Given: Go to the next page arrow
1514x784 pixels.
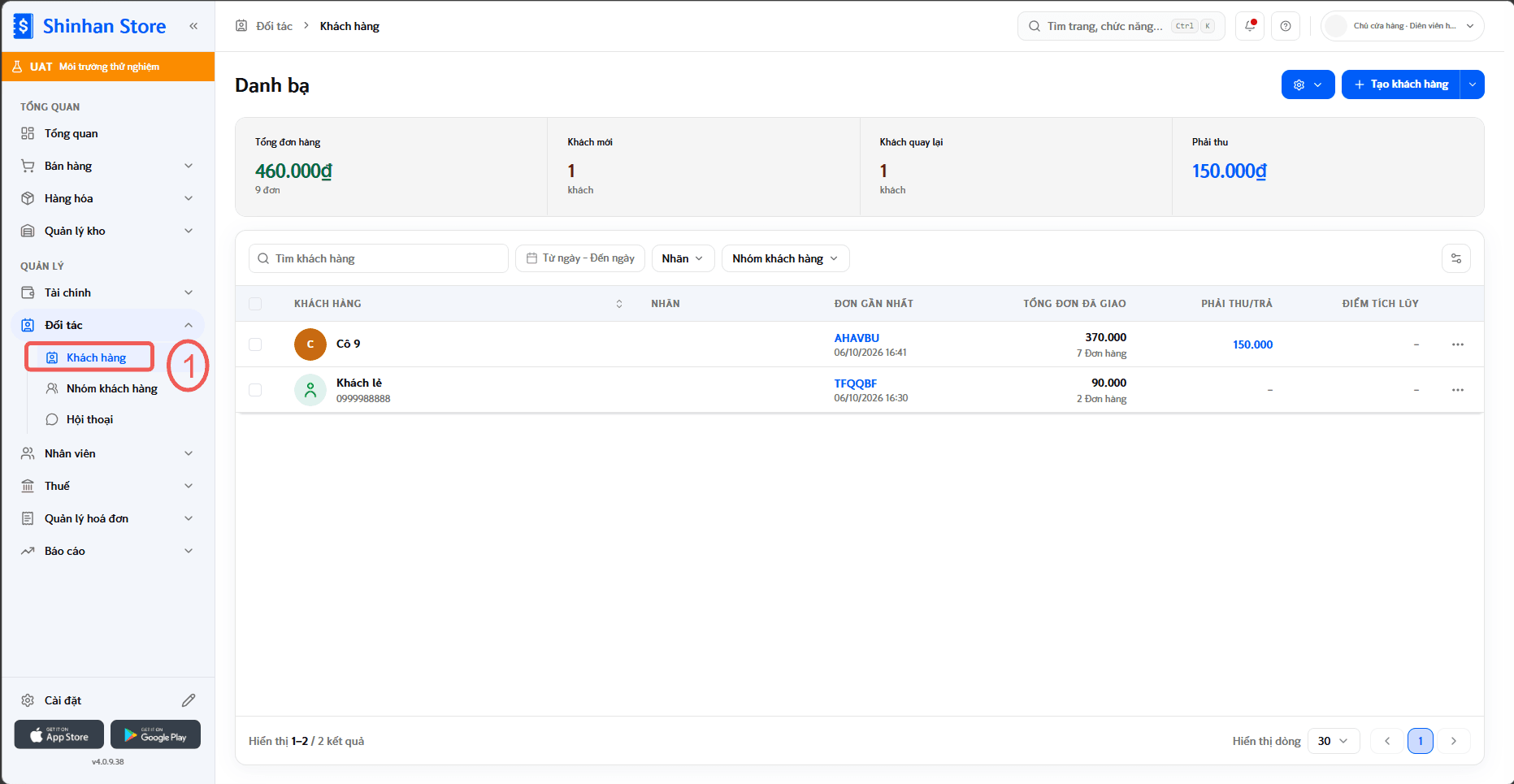Looking at the screenshot, I should pyautogui.click(x=1454, y=741).
